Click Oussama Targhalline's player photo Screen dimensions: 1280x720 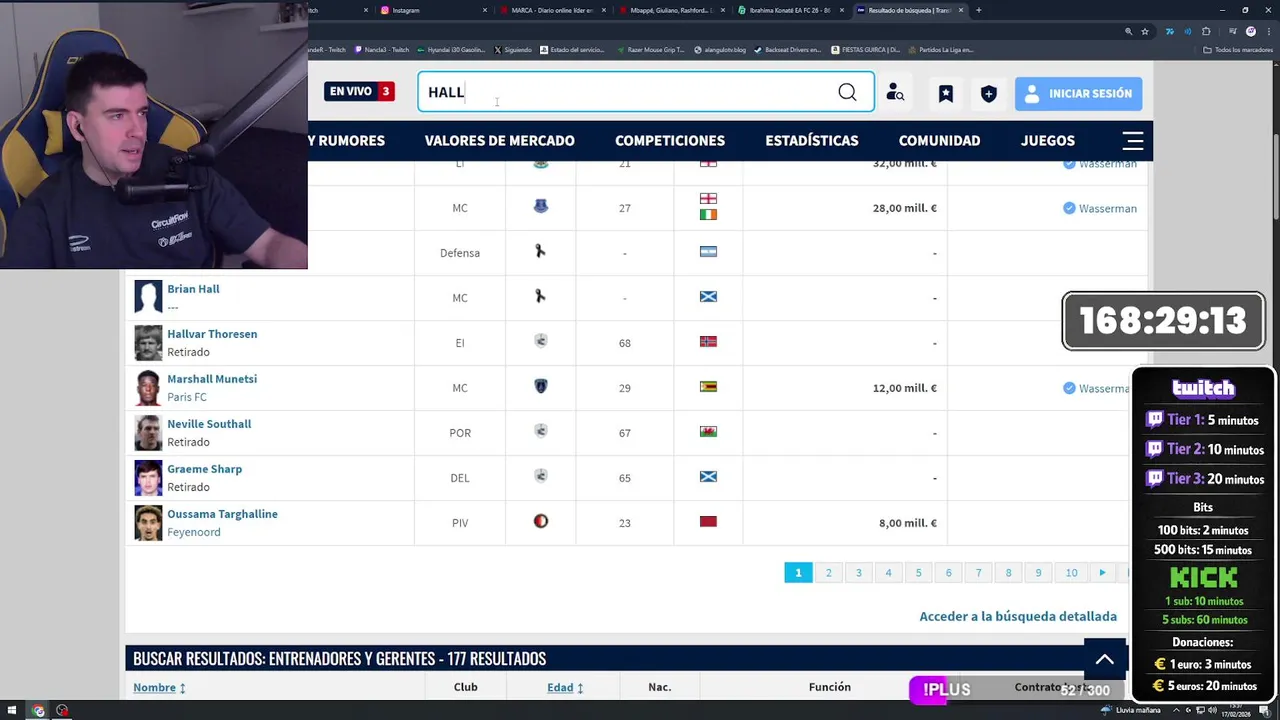pyautogui.click(x=148, y=523)
